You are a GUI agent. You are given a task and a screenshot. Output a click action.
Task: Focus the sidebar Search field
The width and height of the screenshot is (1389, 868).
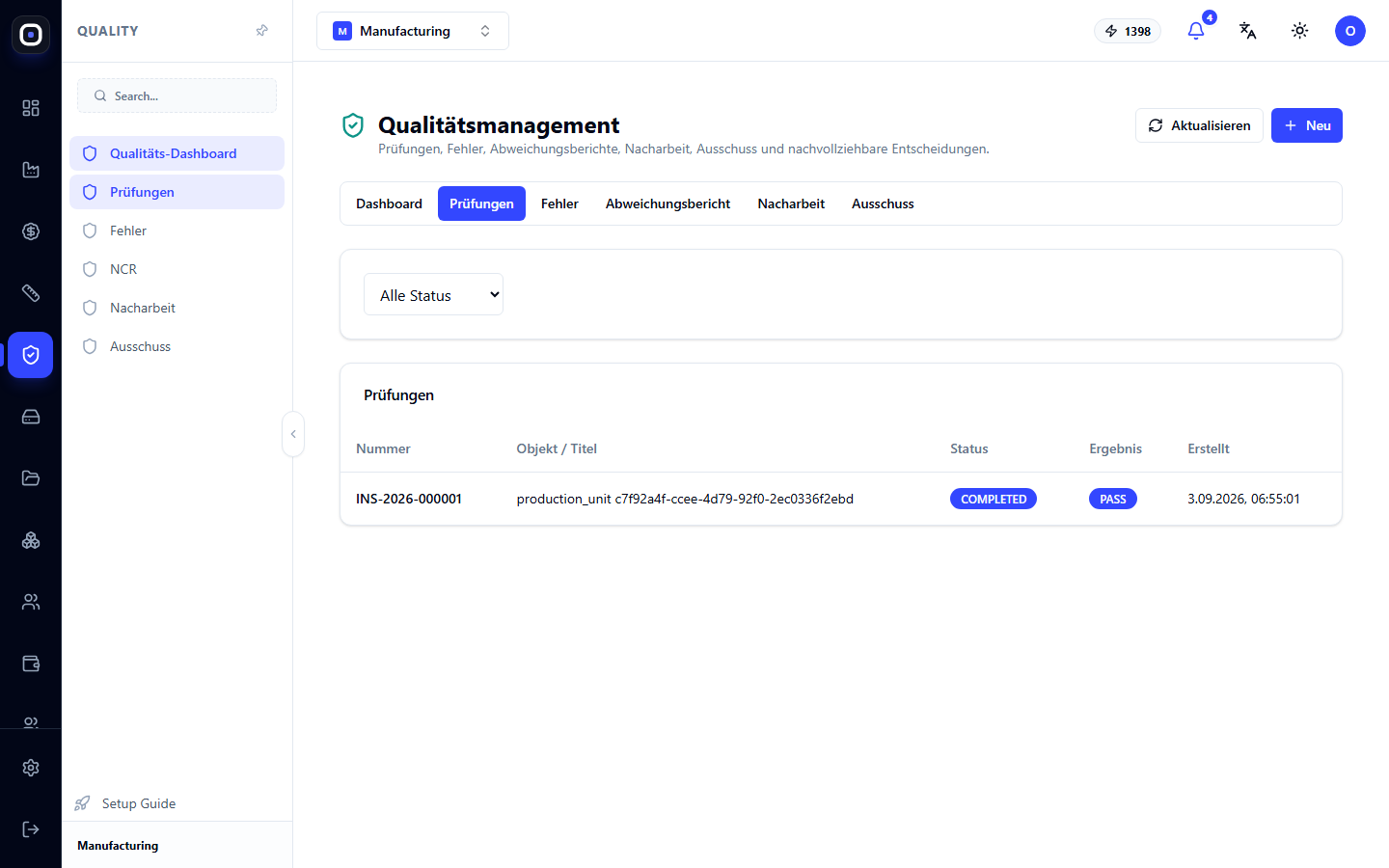pos(177,95)
